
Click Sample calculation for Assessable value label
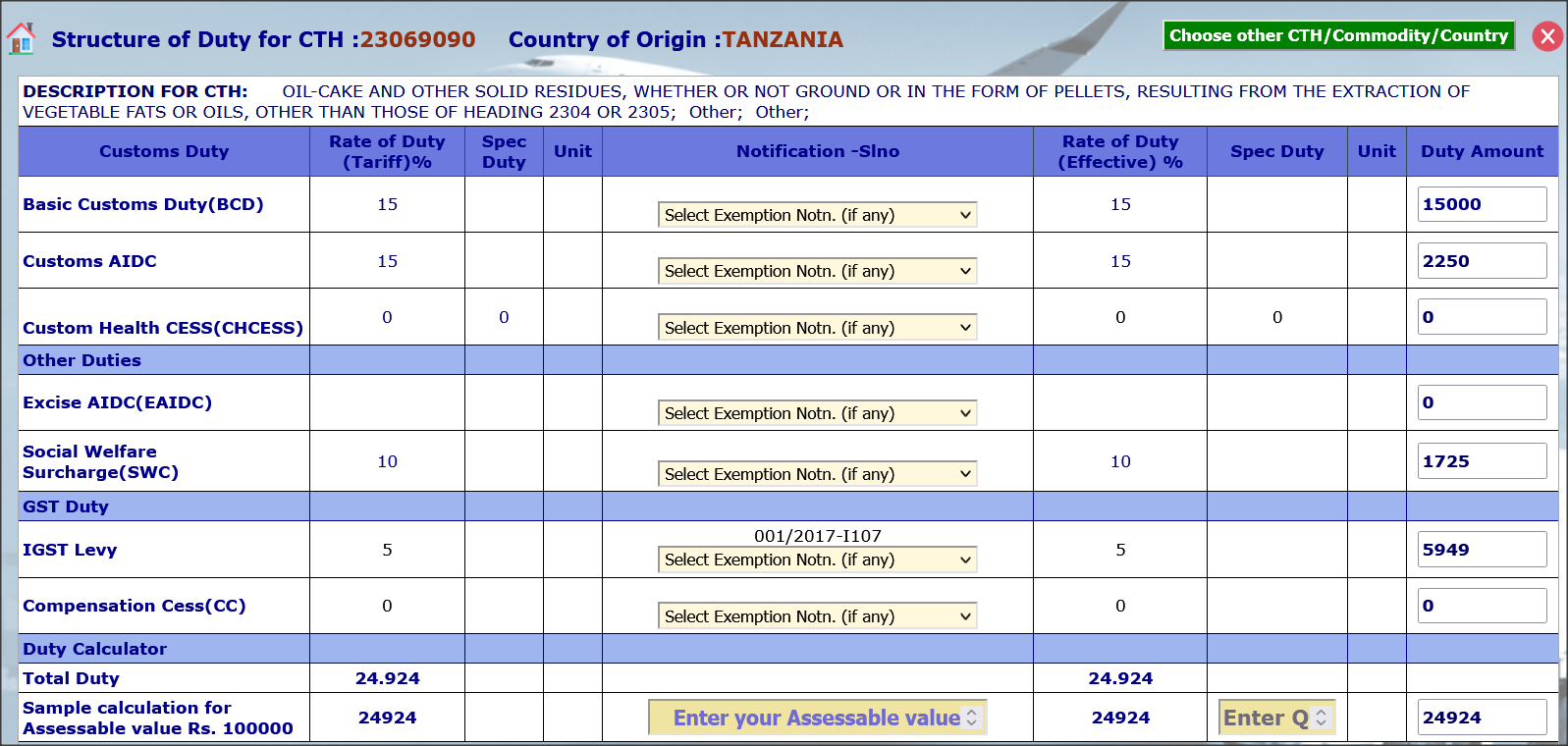click(157, 718)
